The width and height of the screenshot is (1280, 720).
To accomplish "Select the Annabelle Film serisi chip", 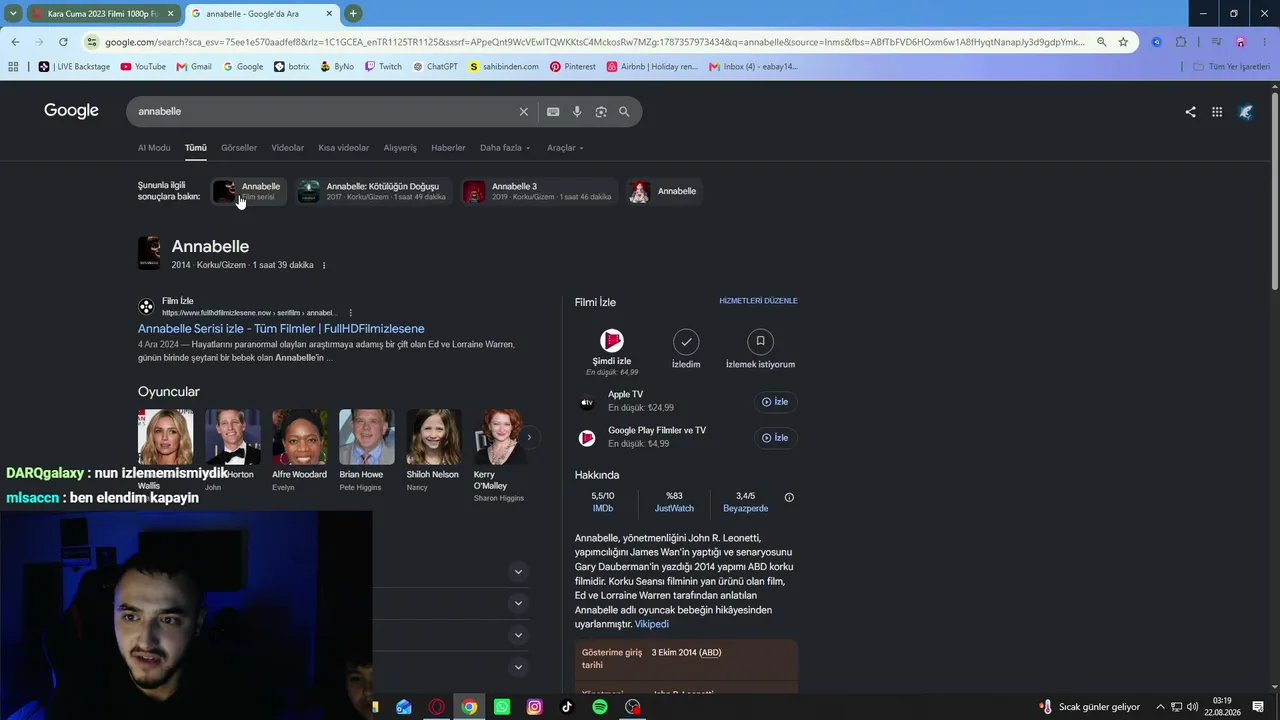I will pyautogui.click(x=249, y=191).
